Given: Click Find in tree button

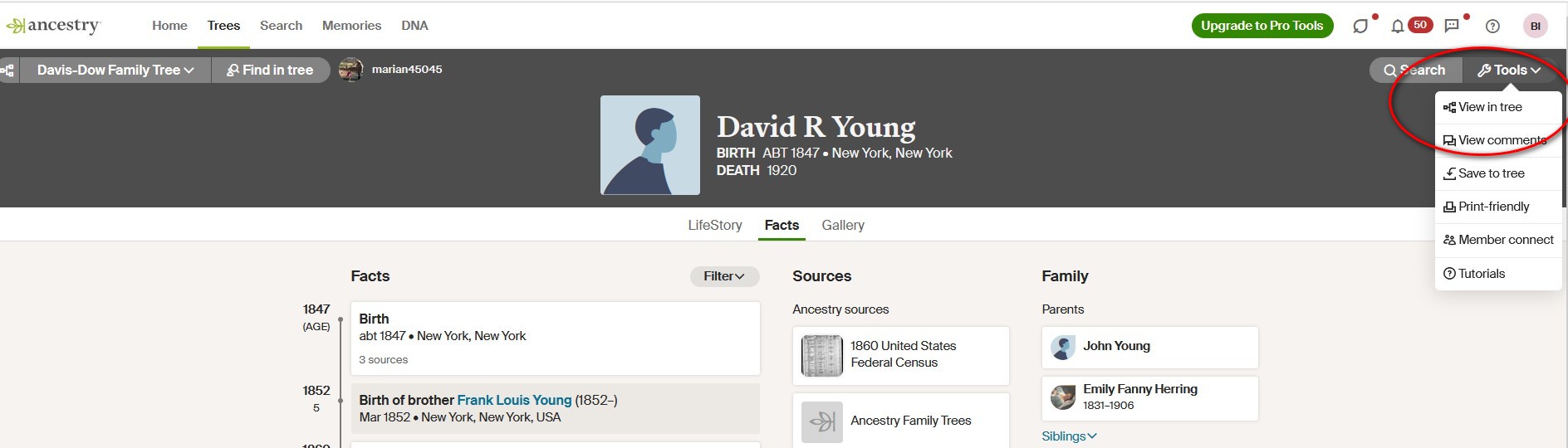Looking at the screenshot, I should 270,71.
